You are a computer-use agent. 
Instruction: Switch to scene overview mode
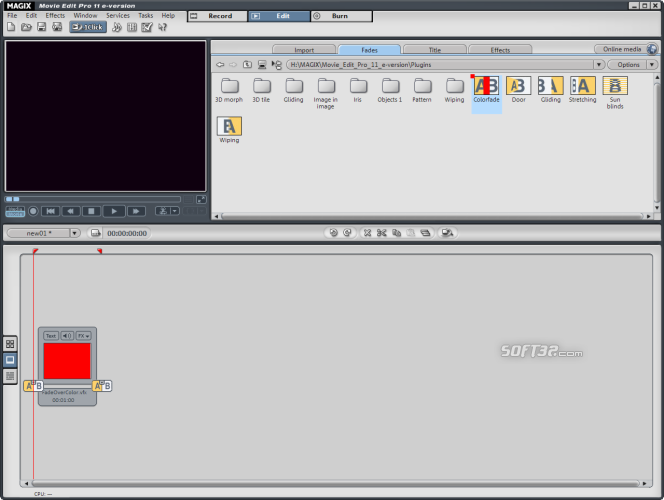(x=10, y=344)
